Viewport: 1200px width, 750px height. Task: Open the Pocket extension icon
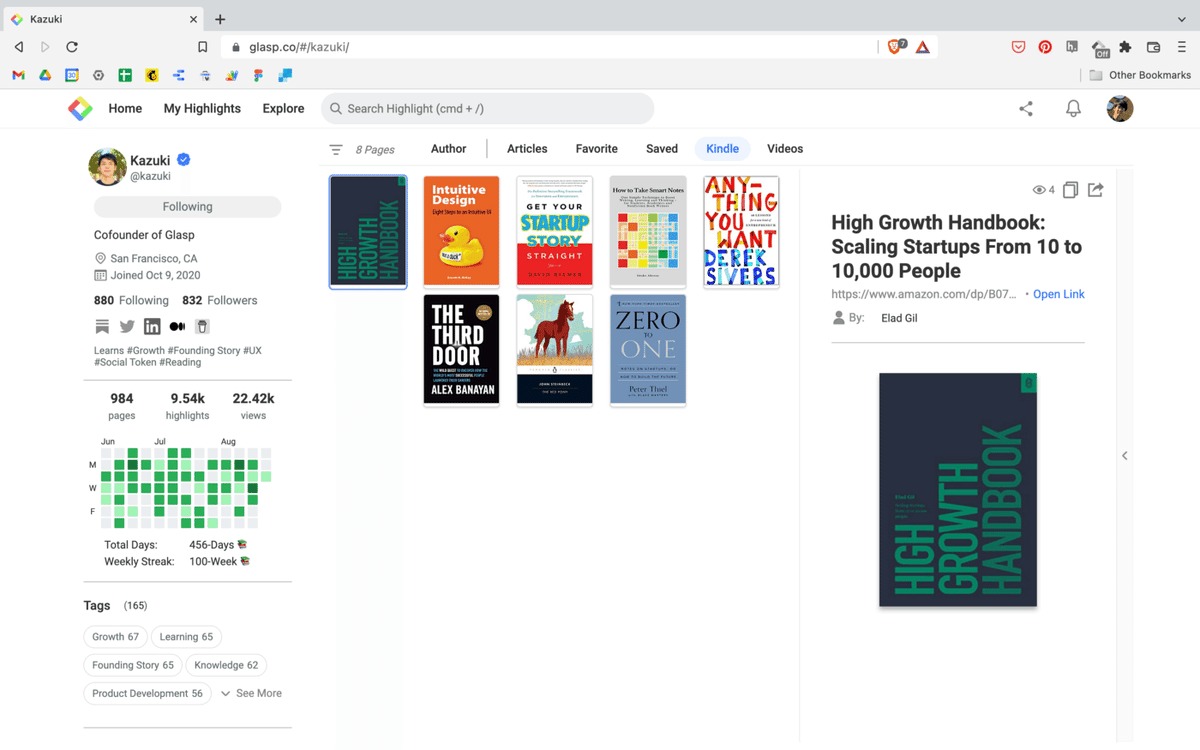coord(1018,47)
